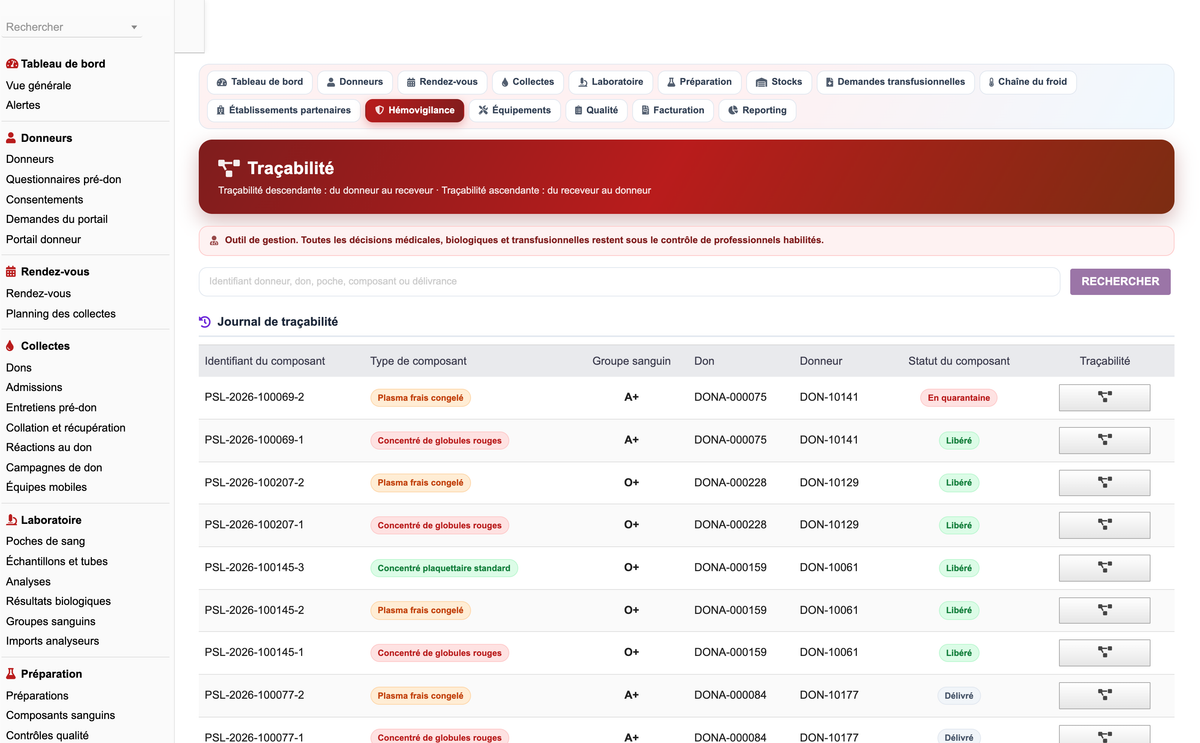Open the Facturation tab
Screen dimensions: 1200x743
pos(673,110)
